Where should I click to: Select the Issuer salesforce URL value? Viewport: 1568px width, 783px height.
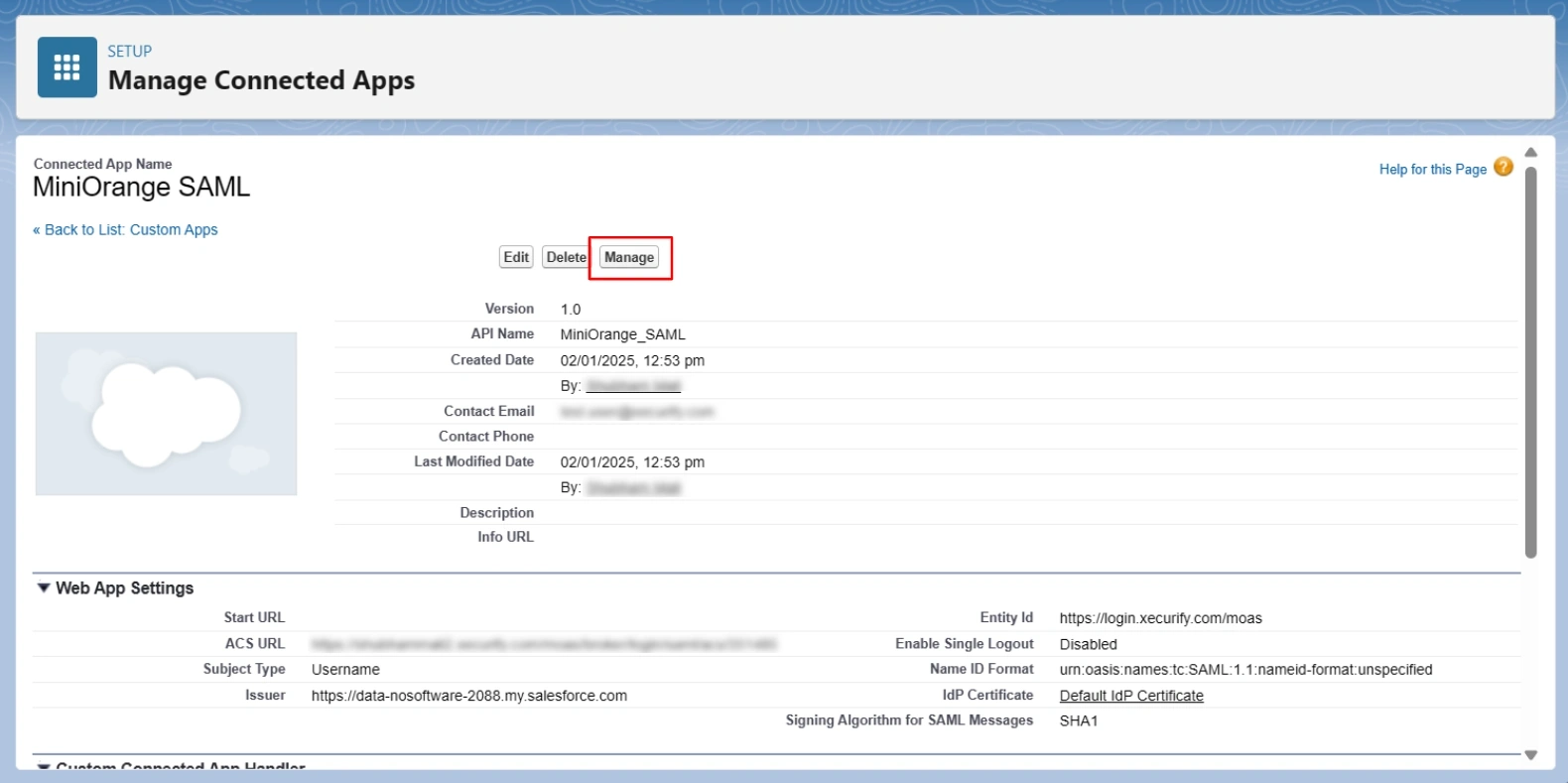[x=469, y=696]
